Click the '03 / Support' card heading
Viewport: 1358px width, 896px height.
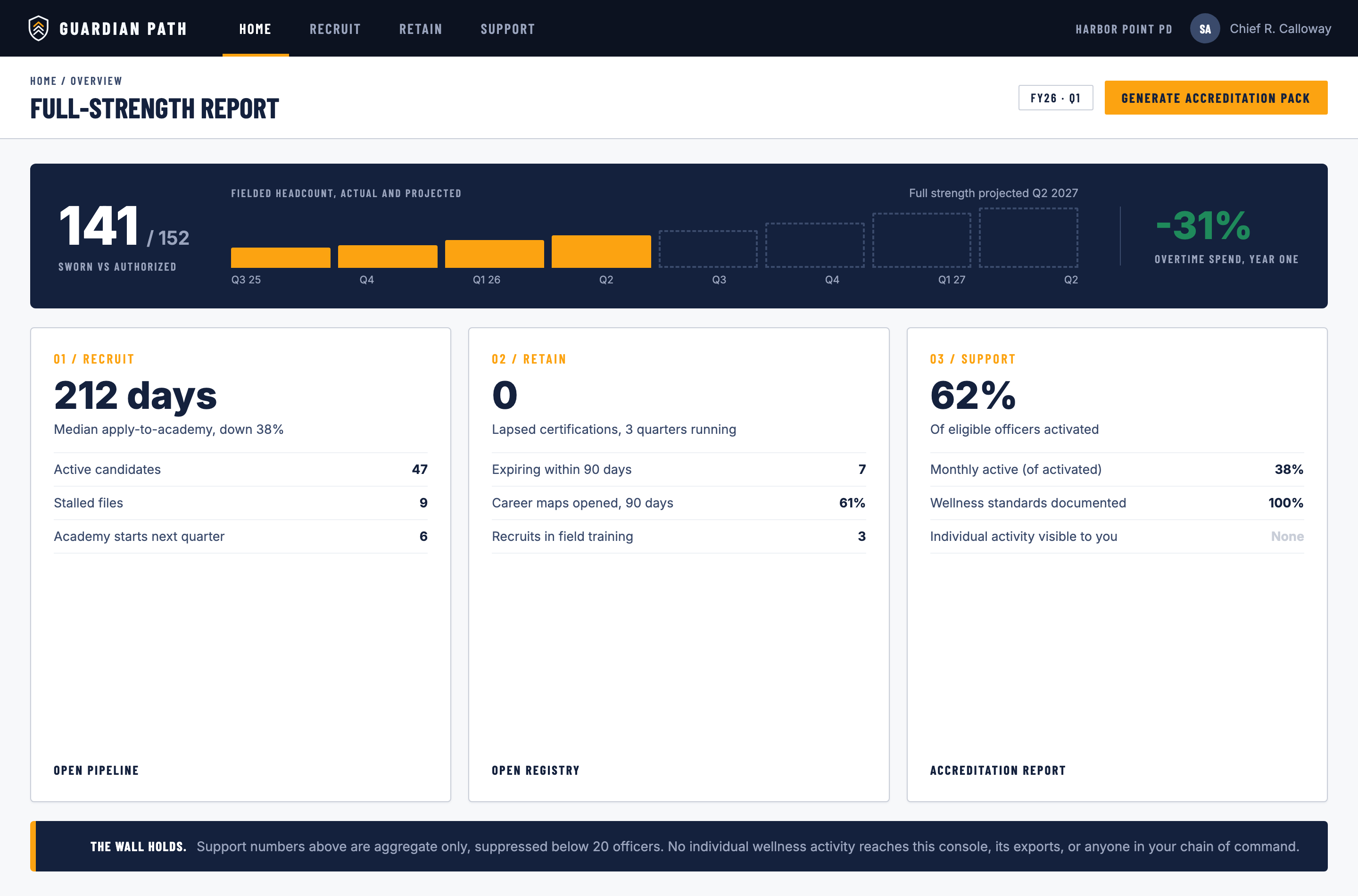tap(972, 359)
